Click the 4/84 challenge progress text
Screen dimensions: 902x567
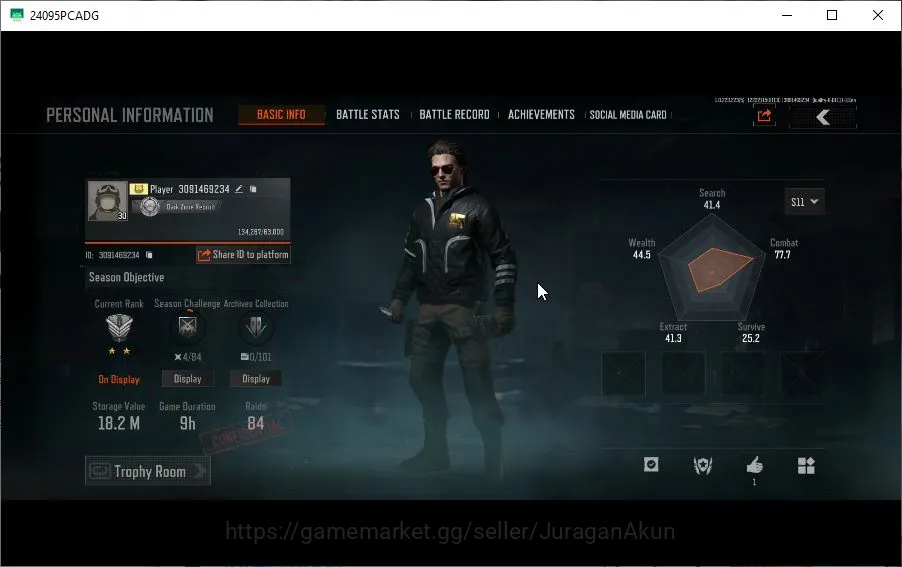(188, 357)
